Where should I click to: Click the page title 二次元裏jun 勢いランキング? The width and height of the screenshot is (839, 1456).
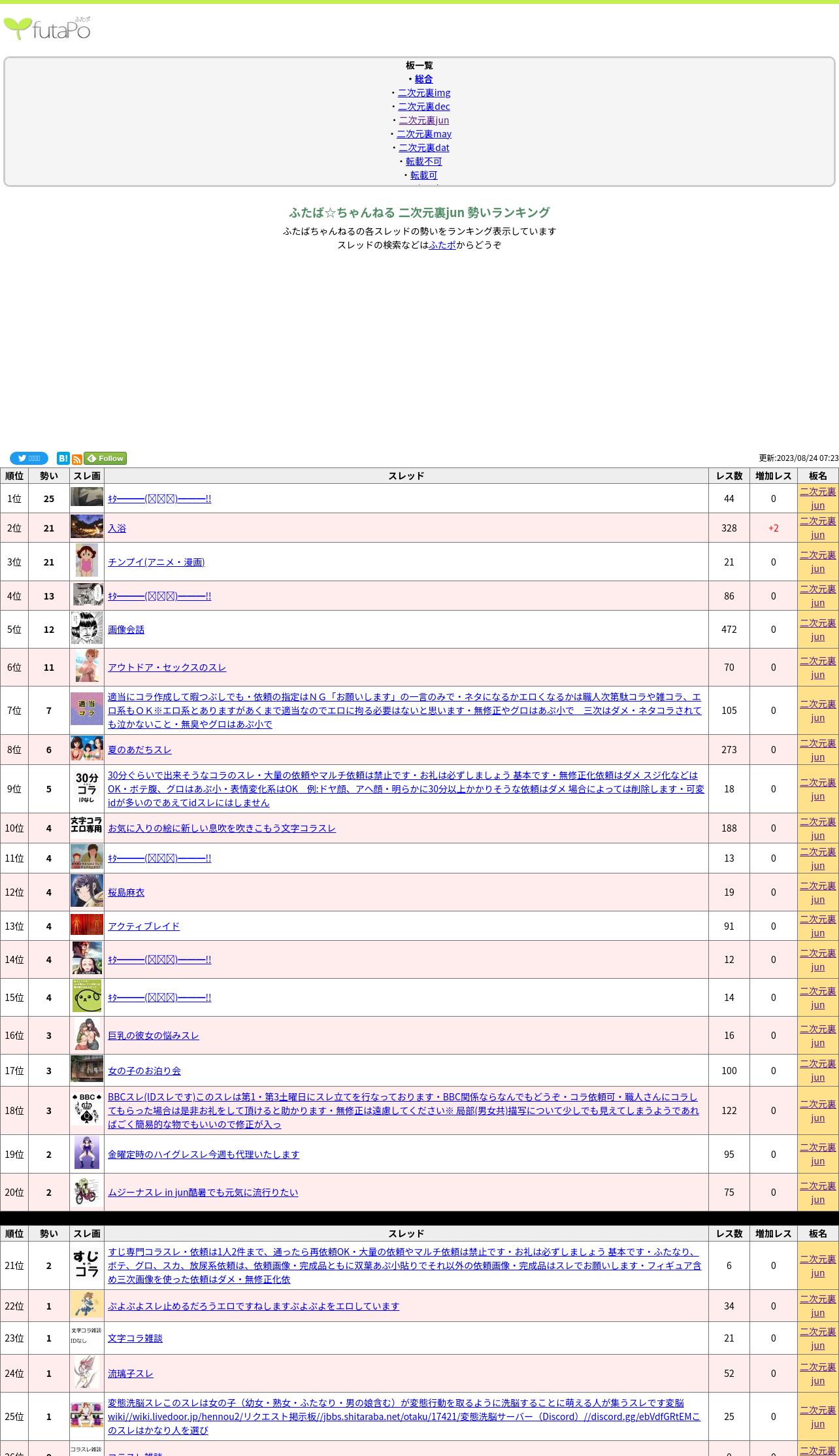419,212
